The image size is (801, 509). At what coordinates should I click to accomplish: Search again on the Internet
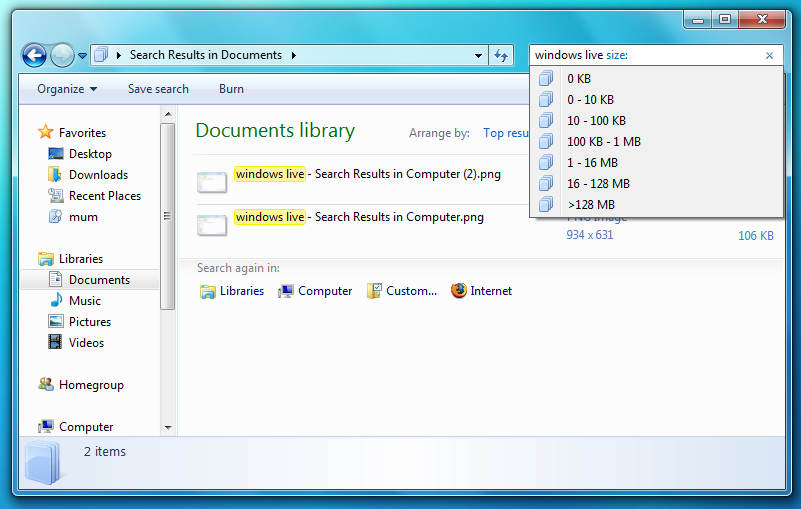tap(481, 291)
